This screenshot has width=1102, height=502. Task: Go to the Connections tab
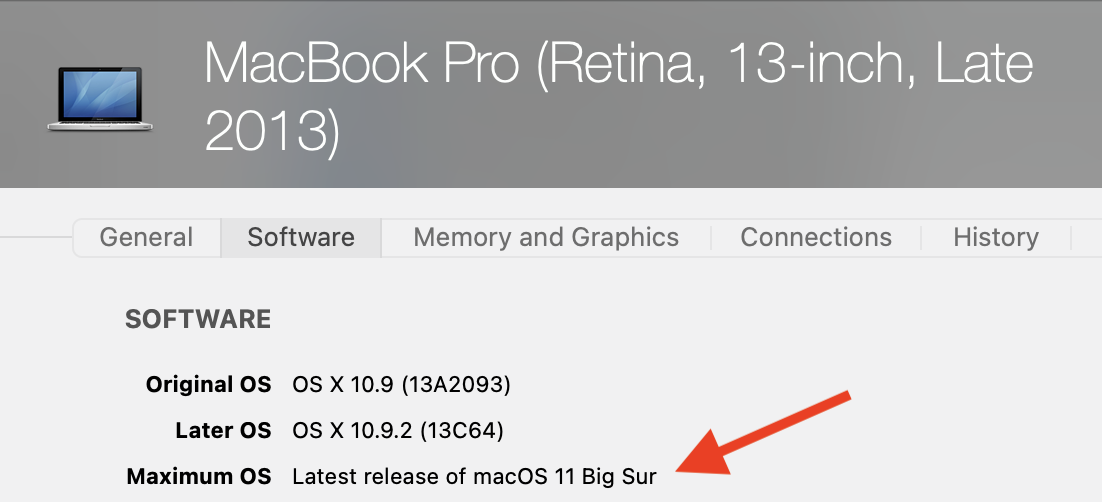(816, 237)
